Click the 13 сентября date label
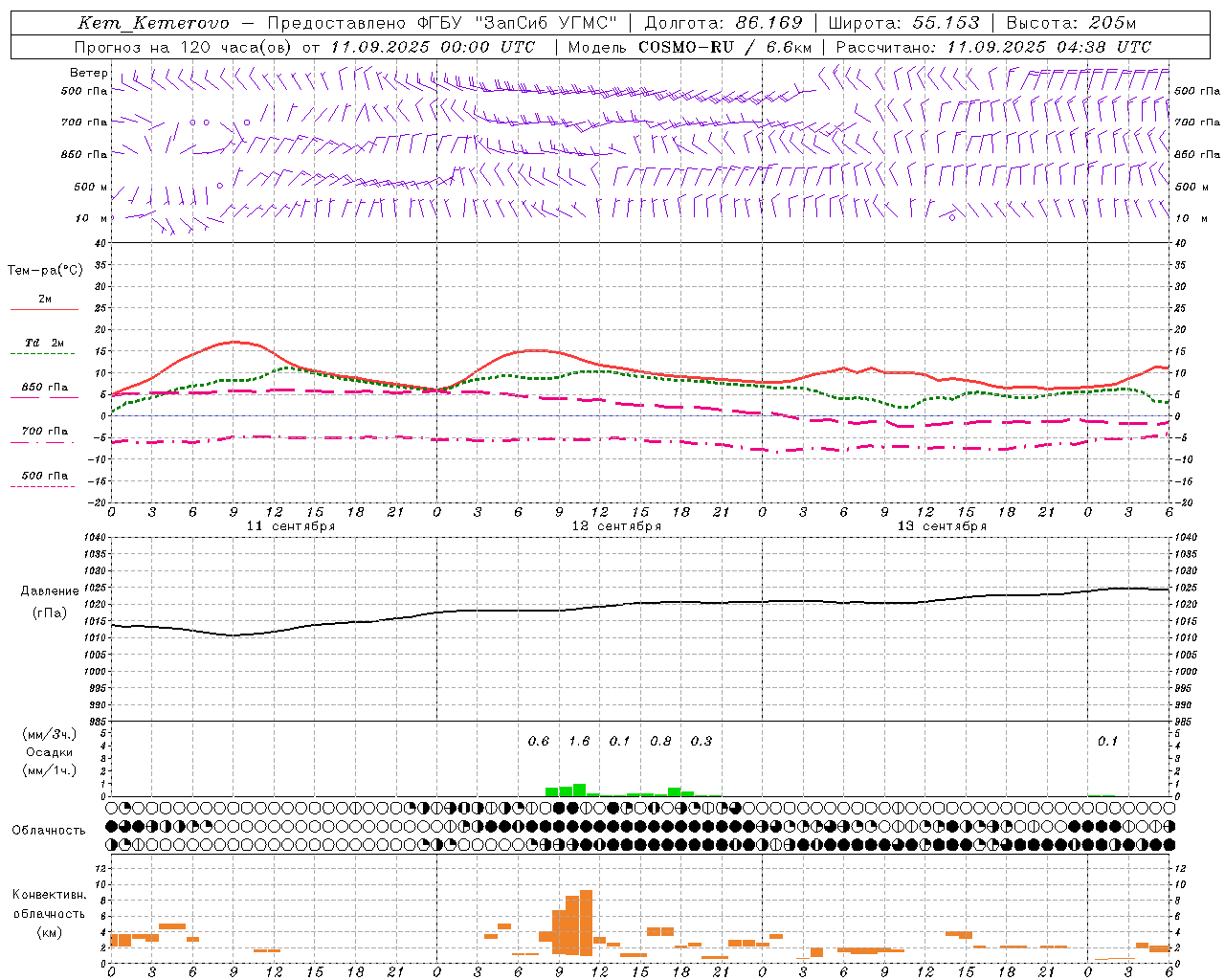 coord(942,526)
